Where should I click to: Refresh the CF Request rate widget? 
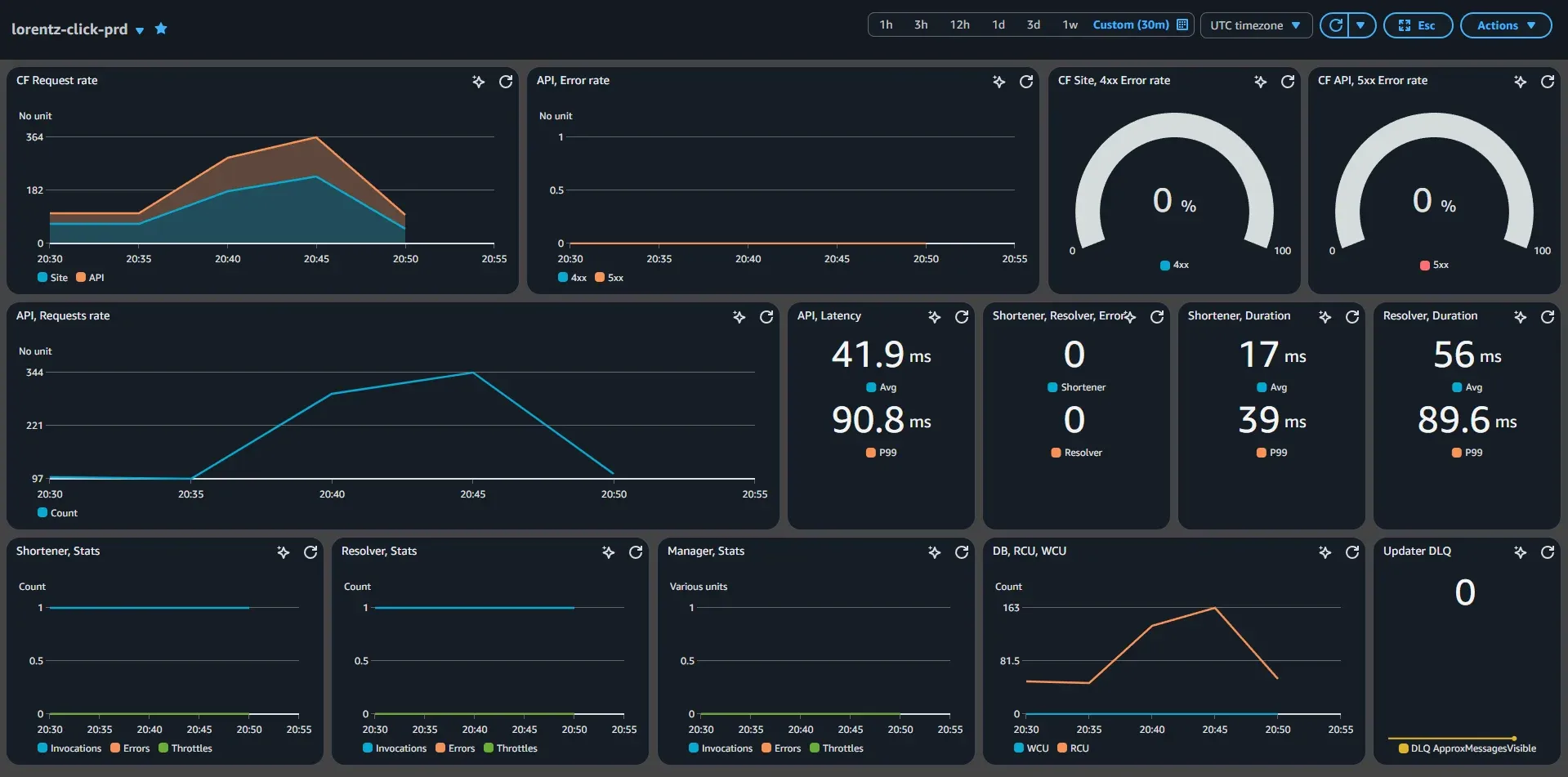click(x=506, y=82)
